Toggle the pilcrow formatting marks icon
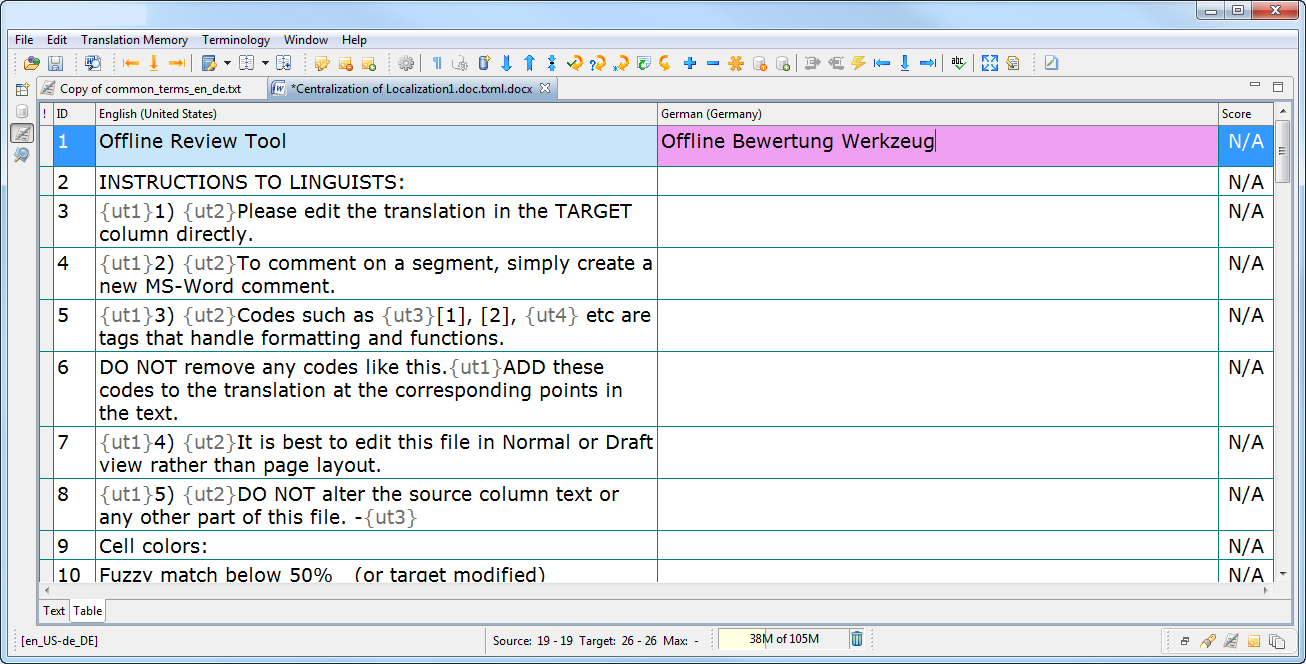This screenshot has width=1306, height=664. click(437, 63)
